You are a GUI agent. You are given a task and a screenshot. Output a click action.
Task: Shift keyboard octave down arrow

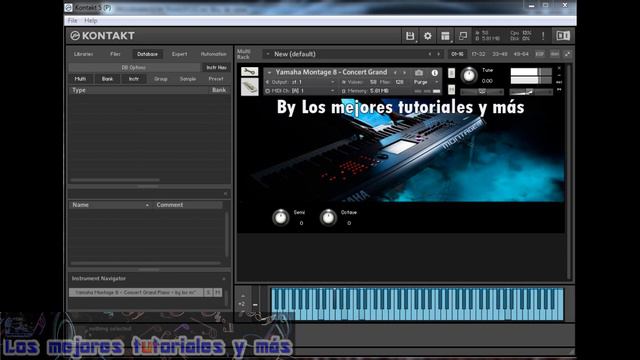coord(243,313)
